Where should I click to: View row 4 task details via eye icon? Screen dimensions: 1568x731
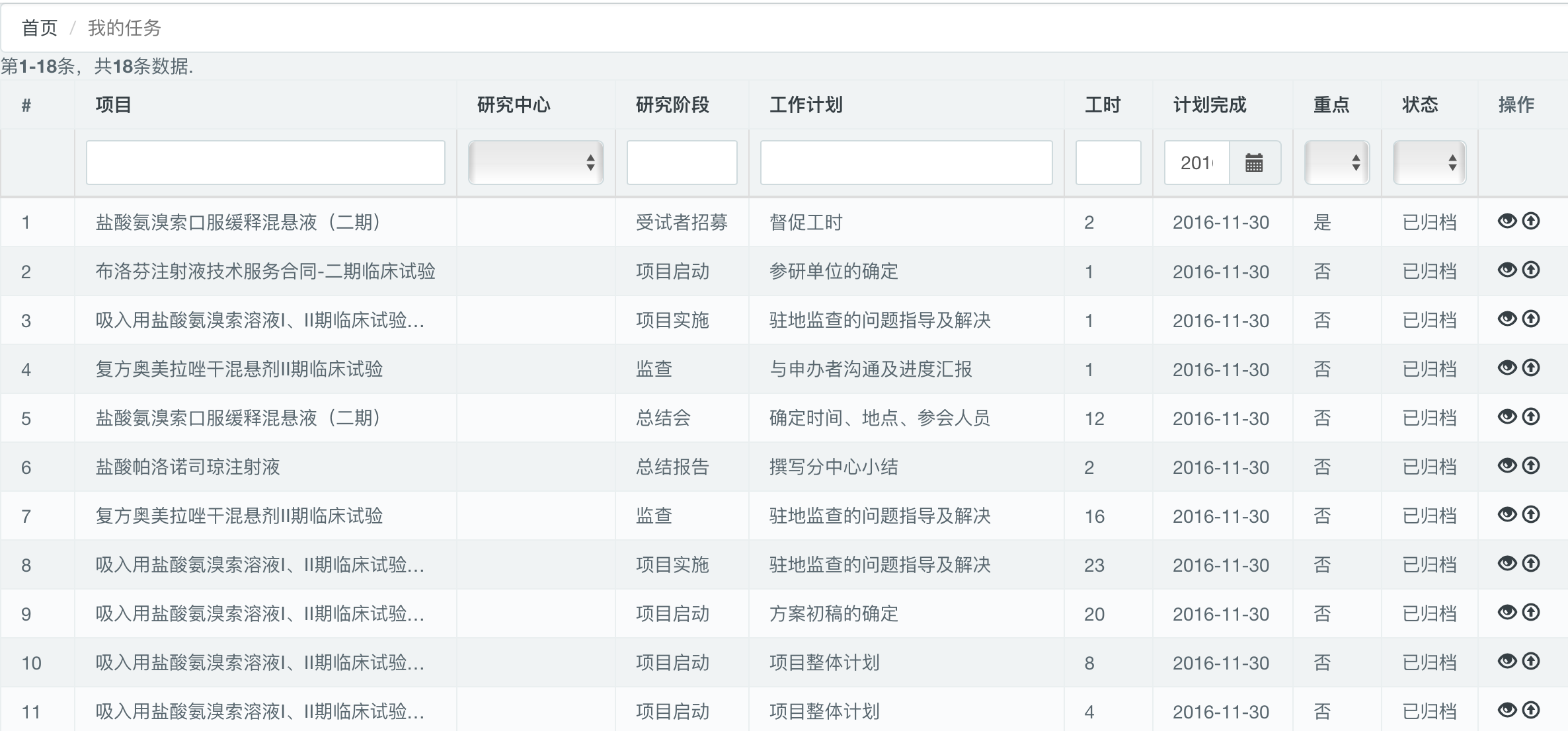[1507, 367]
